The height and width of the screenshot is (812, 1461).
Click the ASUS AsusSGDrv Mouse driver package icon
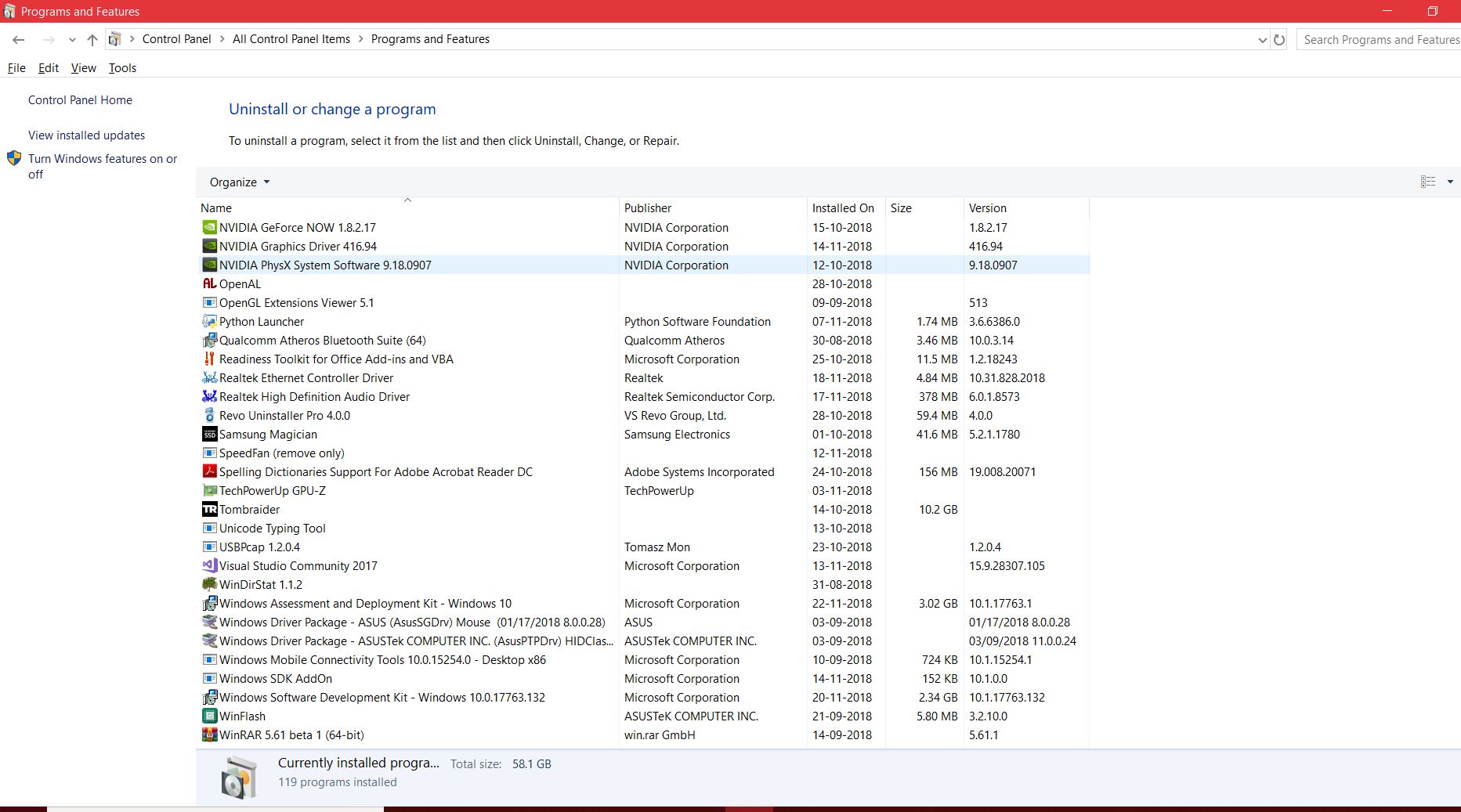point(209,623)
